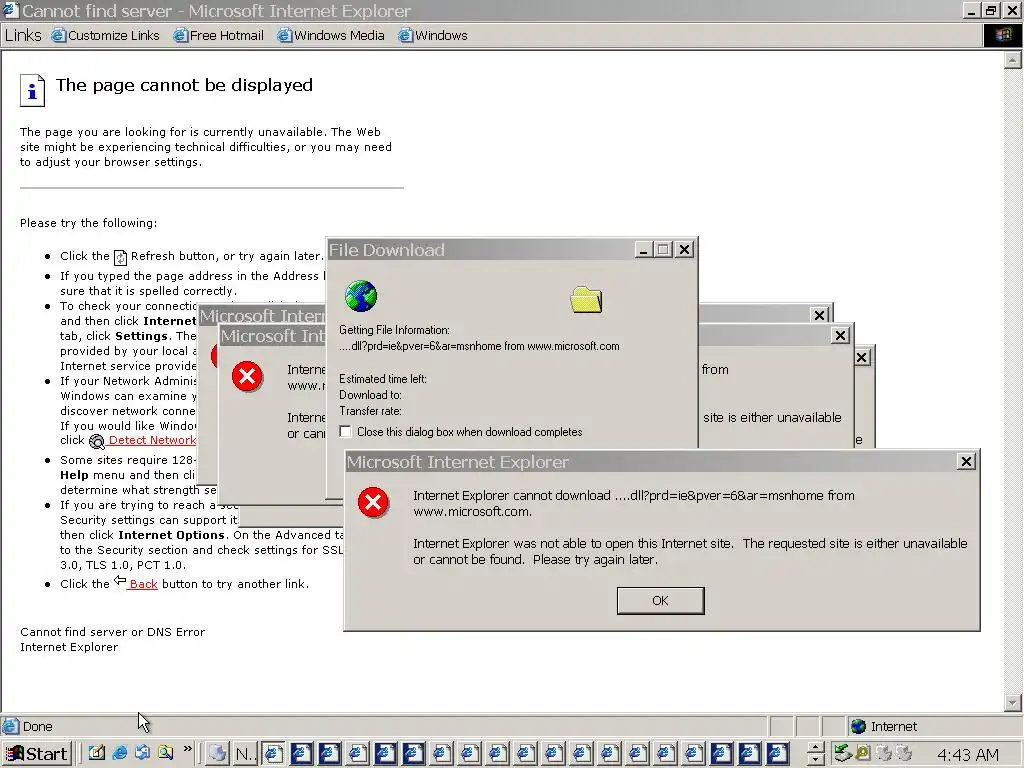Close the background dialog showing 'from' text

coord(840,336)
